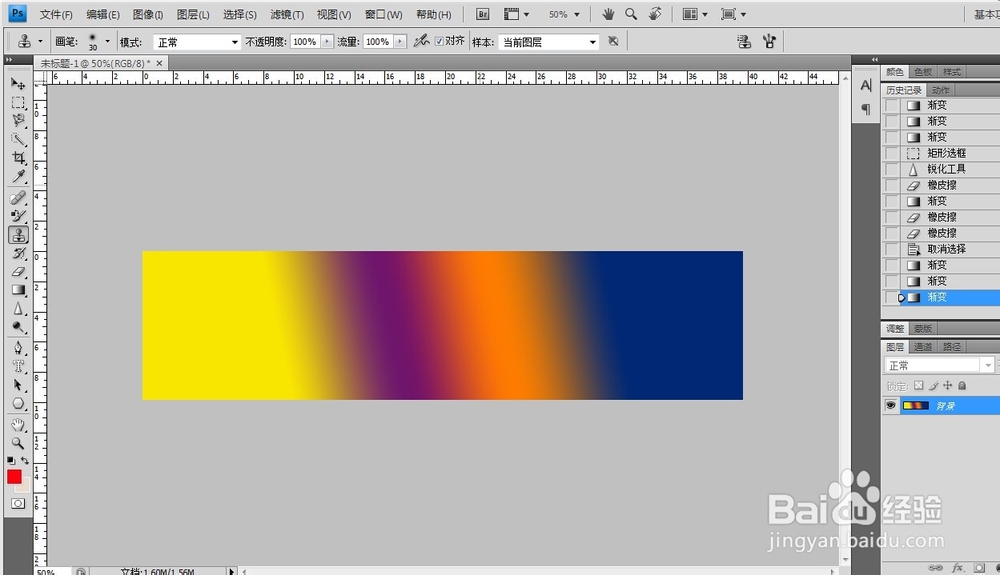Select the Dodge tool
The height and width of the screenshot is (575, 1000).
point(18,327)
